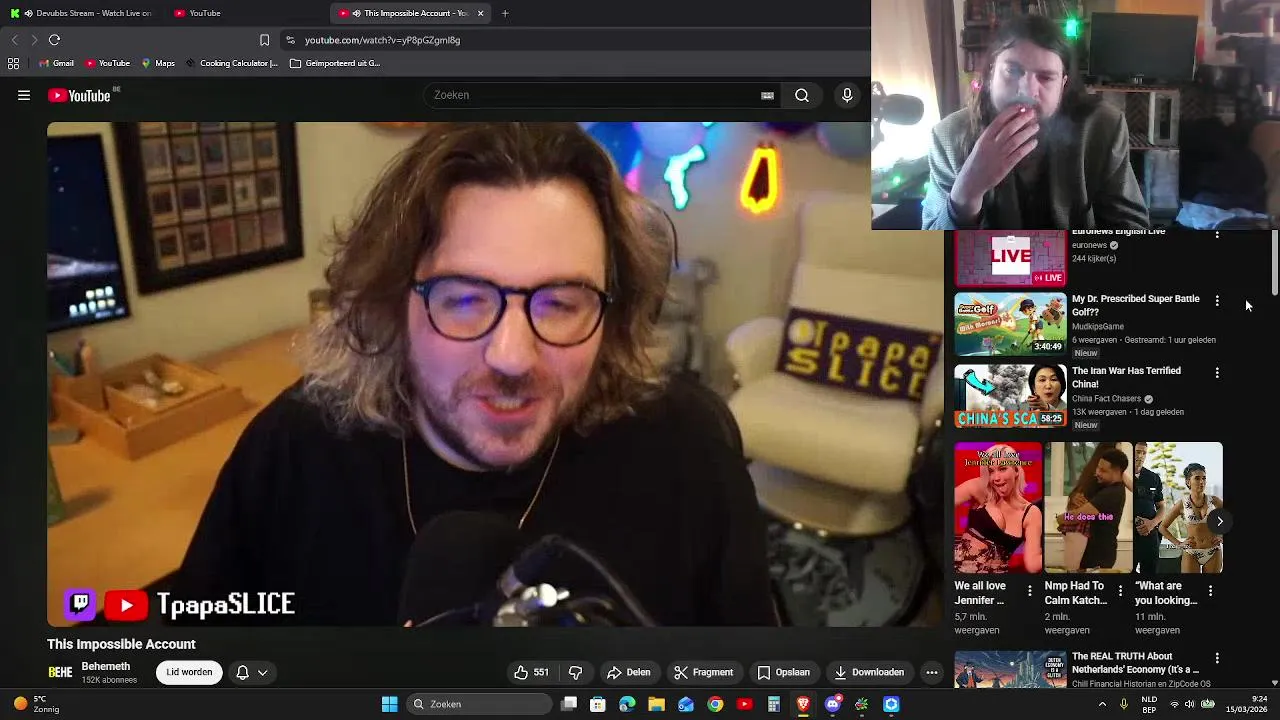The width and height of the screenshot is (1280, 720).
Task: Open options for What are you looking short
Action: click(1210, 591)
